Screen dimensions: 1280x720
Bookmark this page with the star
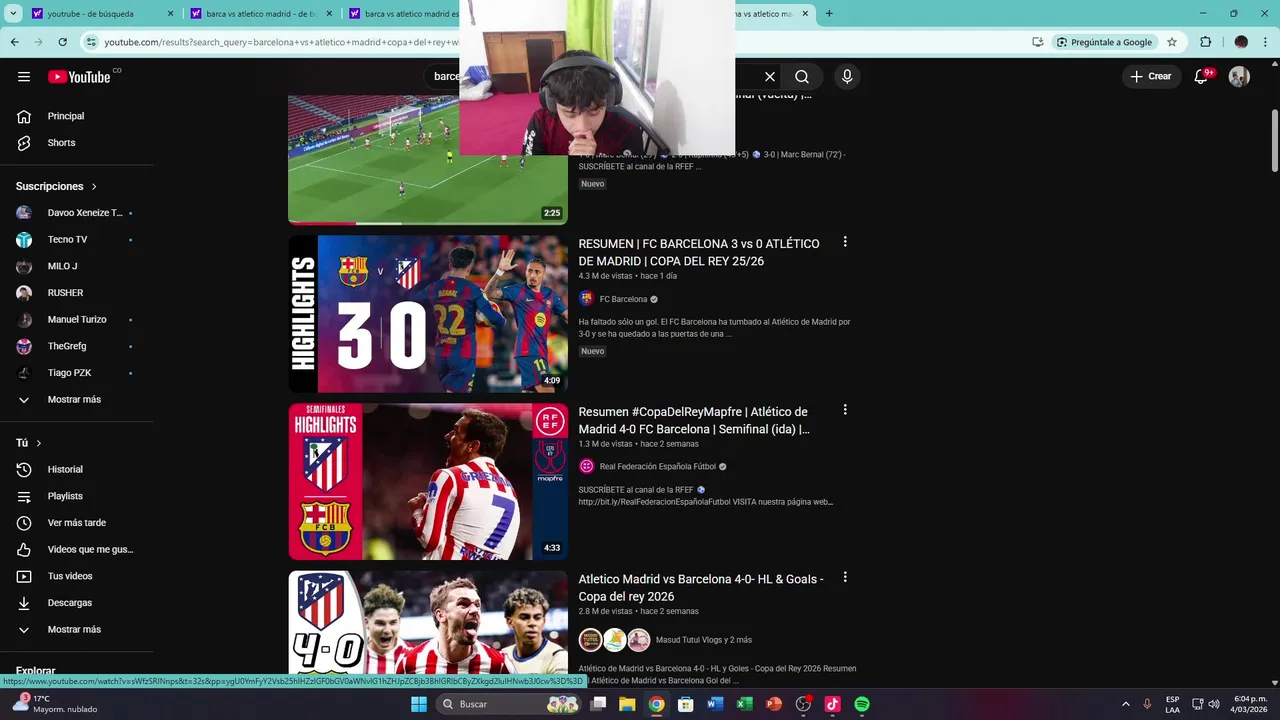[1172, 42]
